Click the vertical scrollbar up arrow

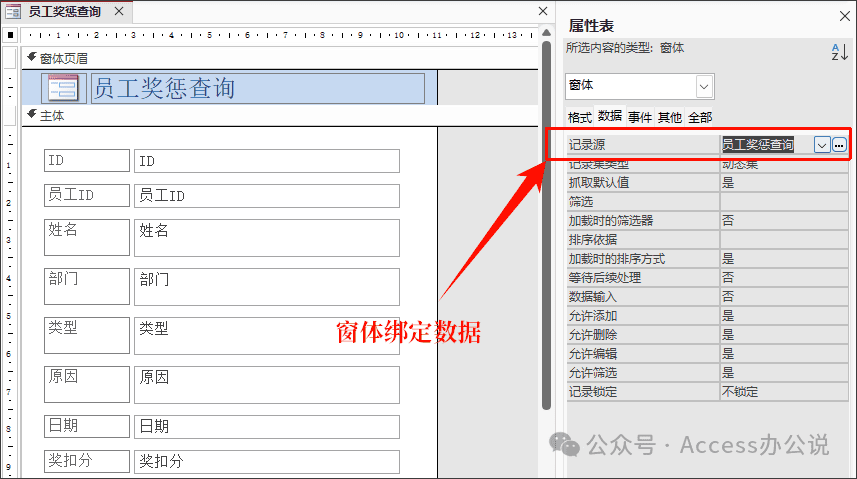[x=546, y=32]
